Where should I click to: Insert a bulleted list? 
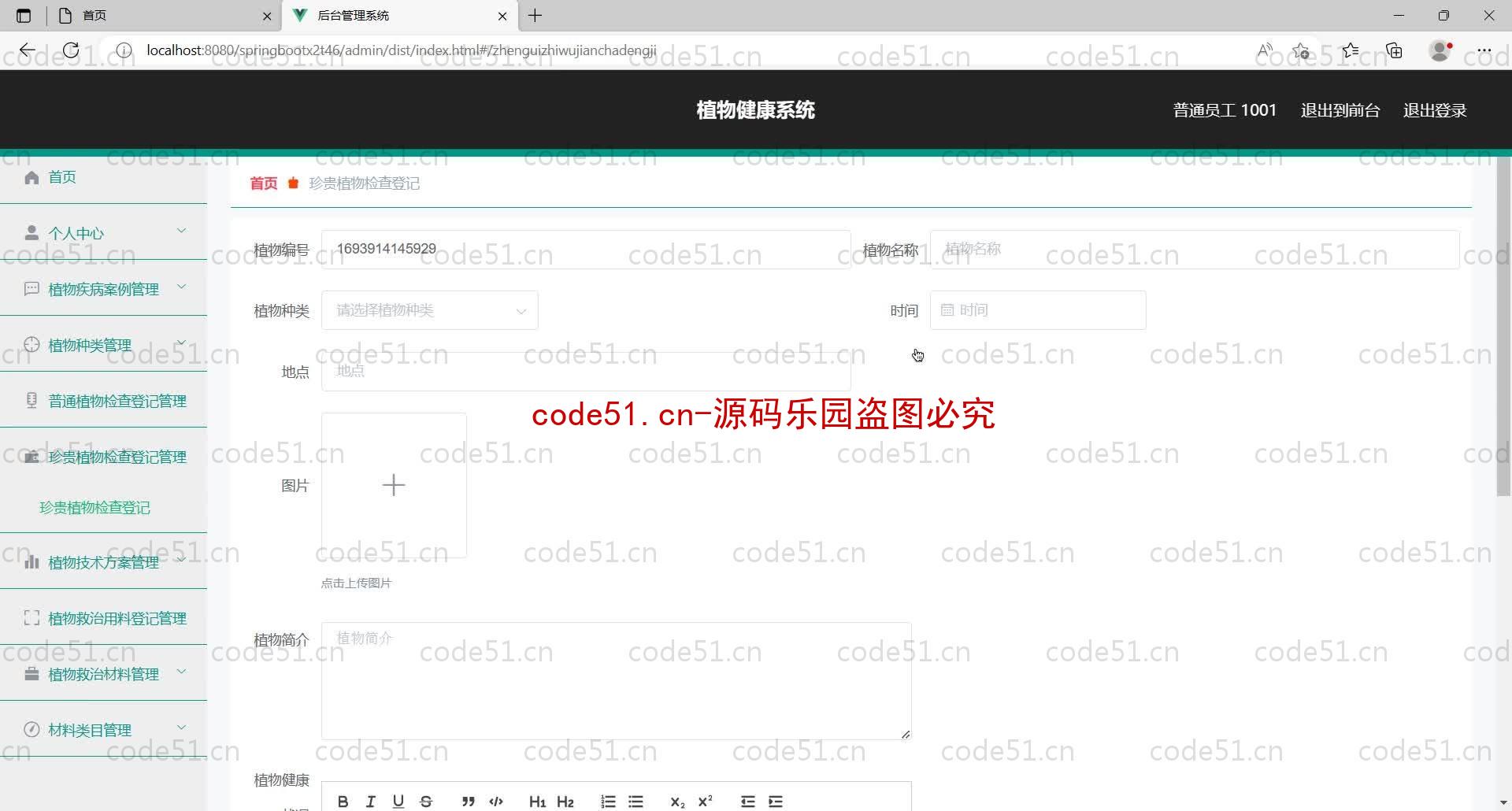636,802
